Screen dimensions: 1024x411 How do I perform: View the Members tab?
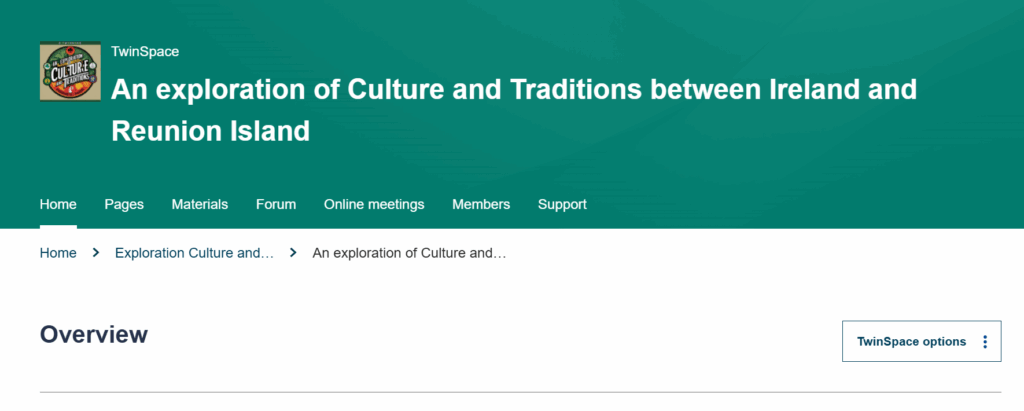481,204
